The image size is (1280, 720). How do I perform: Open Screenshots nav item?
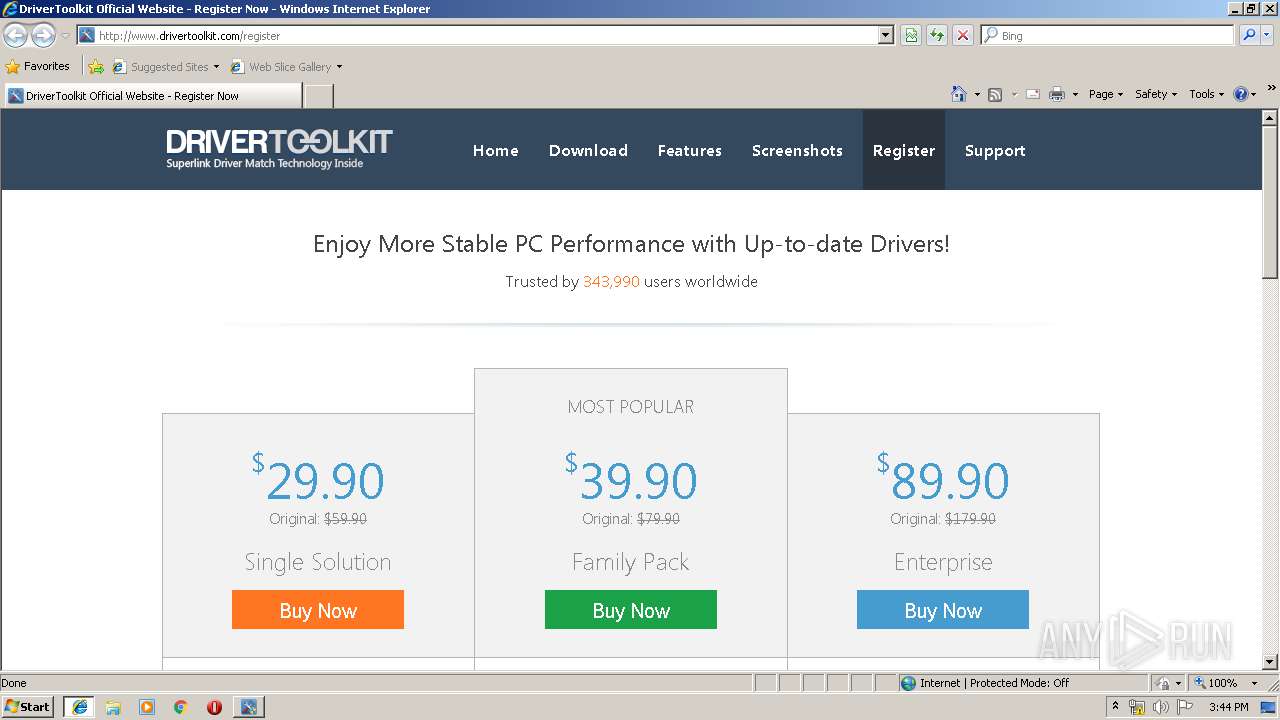[x=797, y=150]
